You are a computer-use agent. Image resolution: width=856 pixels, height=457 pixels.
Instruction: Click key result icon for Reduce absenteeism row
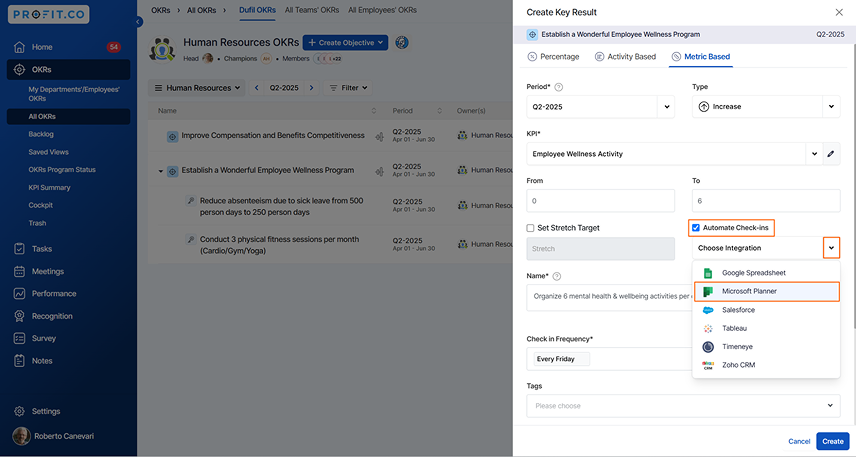point(191,201)
